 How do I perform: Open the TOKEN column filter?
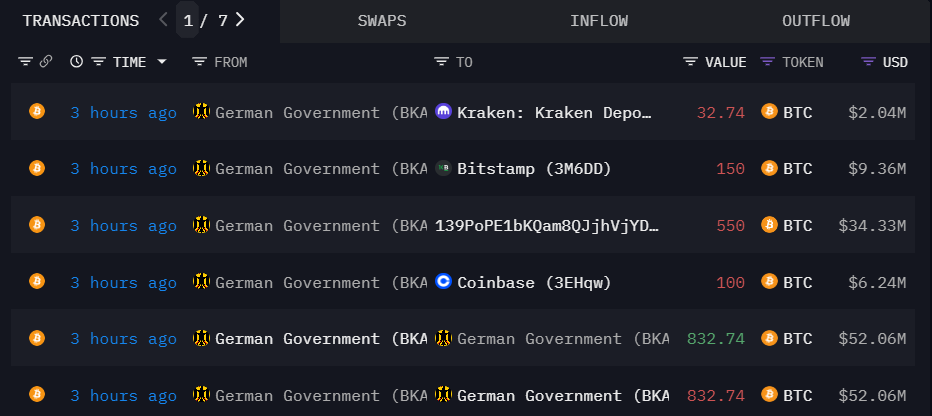click(767, 62)
